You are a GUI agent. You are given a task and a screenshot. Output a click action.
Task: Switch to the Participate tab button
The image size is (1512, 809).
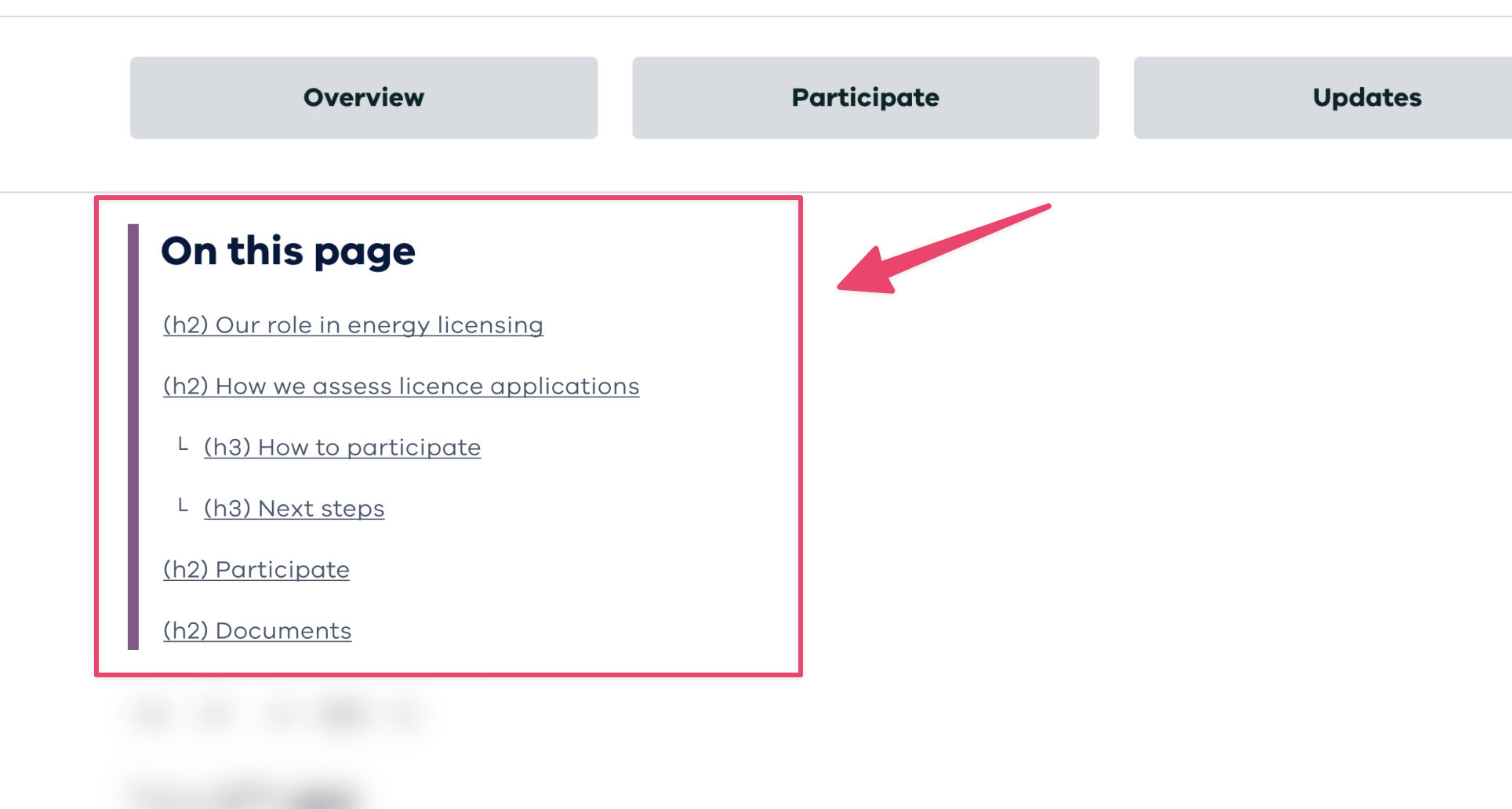pos(865,98)
